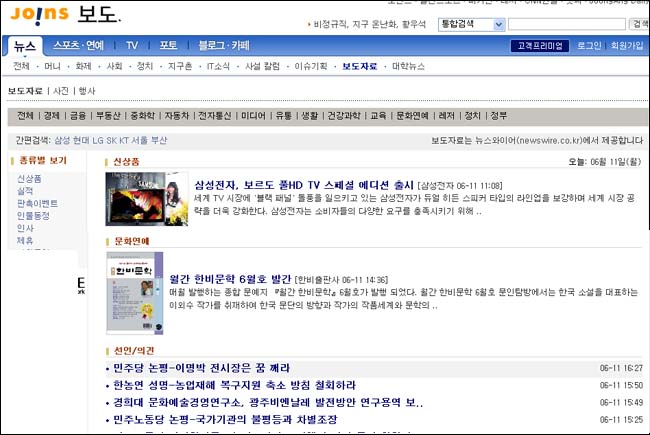This screenshot has width=650, height=435.
Task: Open the 행사 section link
Action: (x=87, y=91)
